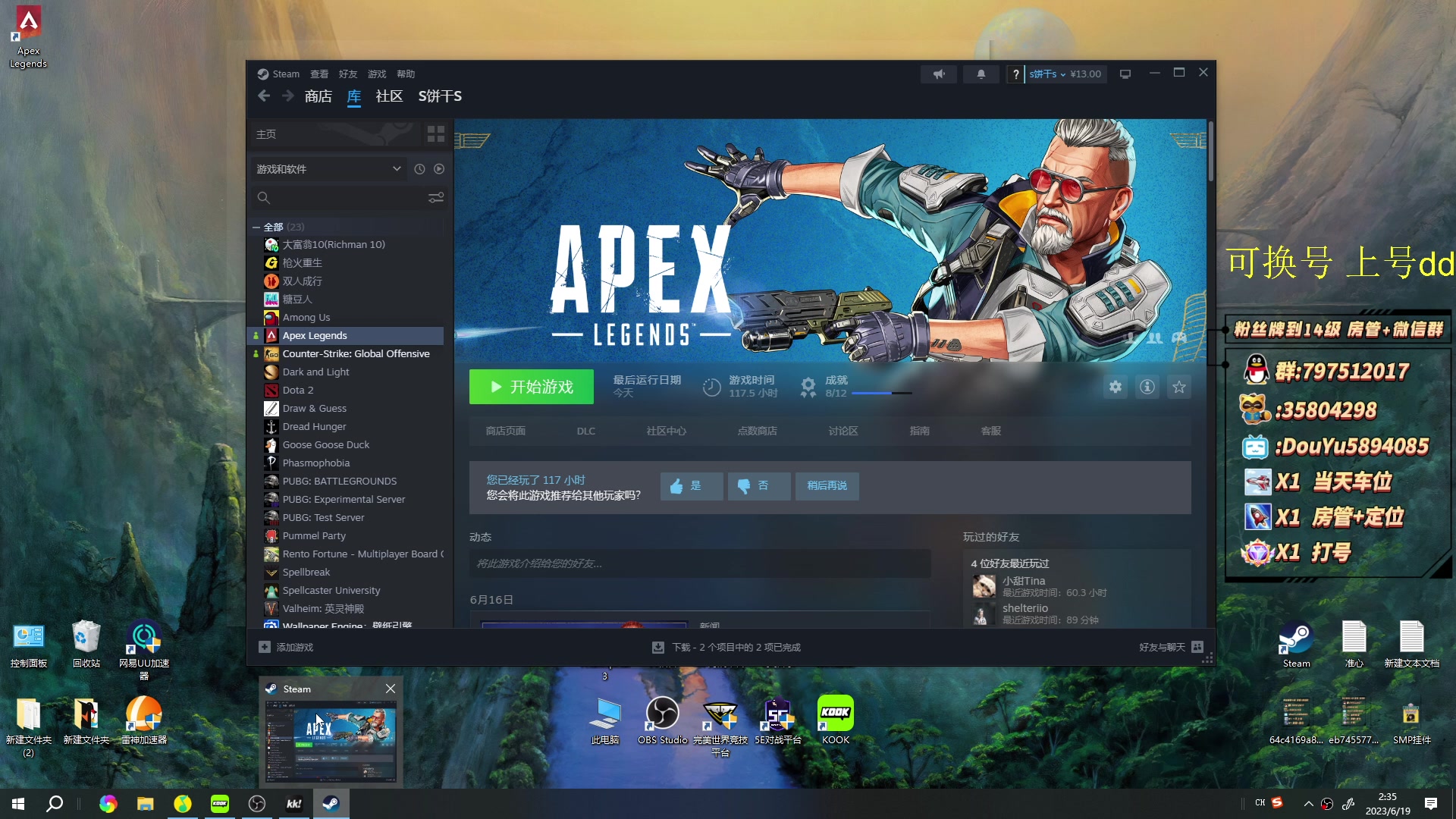Click the activity post input field
This screenshot has width=1456, height=819.
coord(700,563)
